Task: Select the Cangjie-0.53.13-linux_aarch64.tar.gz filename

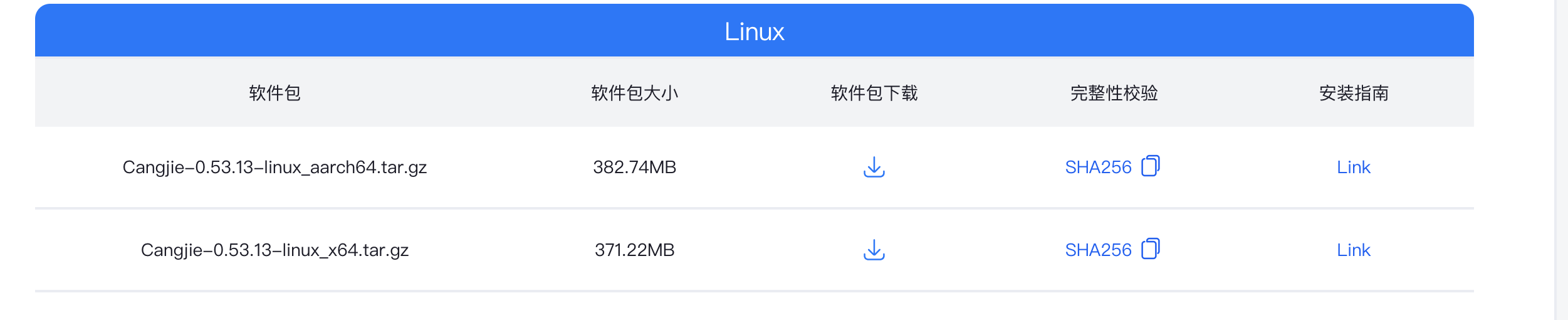Action: [274, 167]
